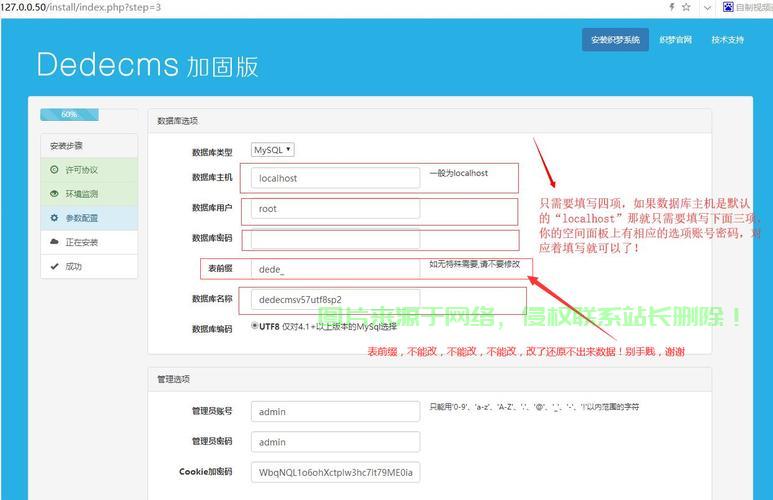773x500 pixels.
Task: Click the paw icon in browser toolbar
Action: point(728,7)
